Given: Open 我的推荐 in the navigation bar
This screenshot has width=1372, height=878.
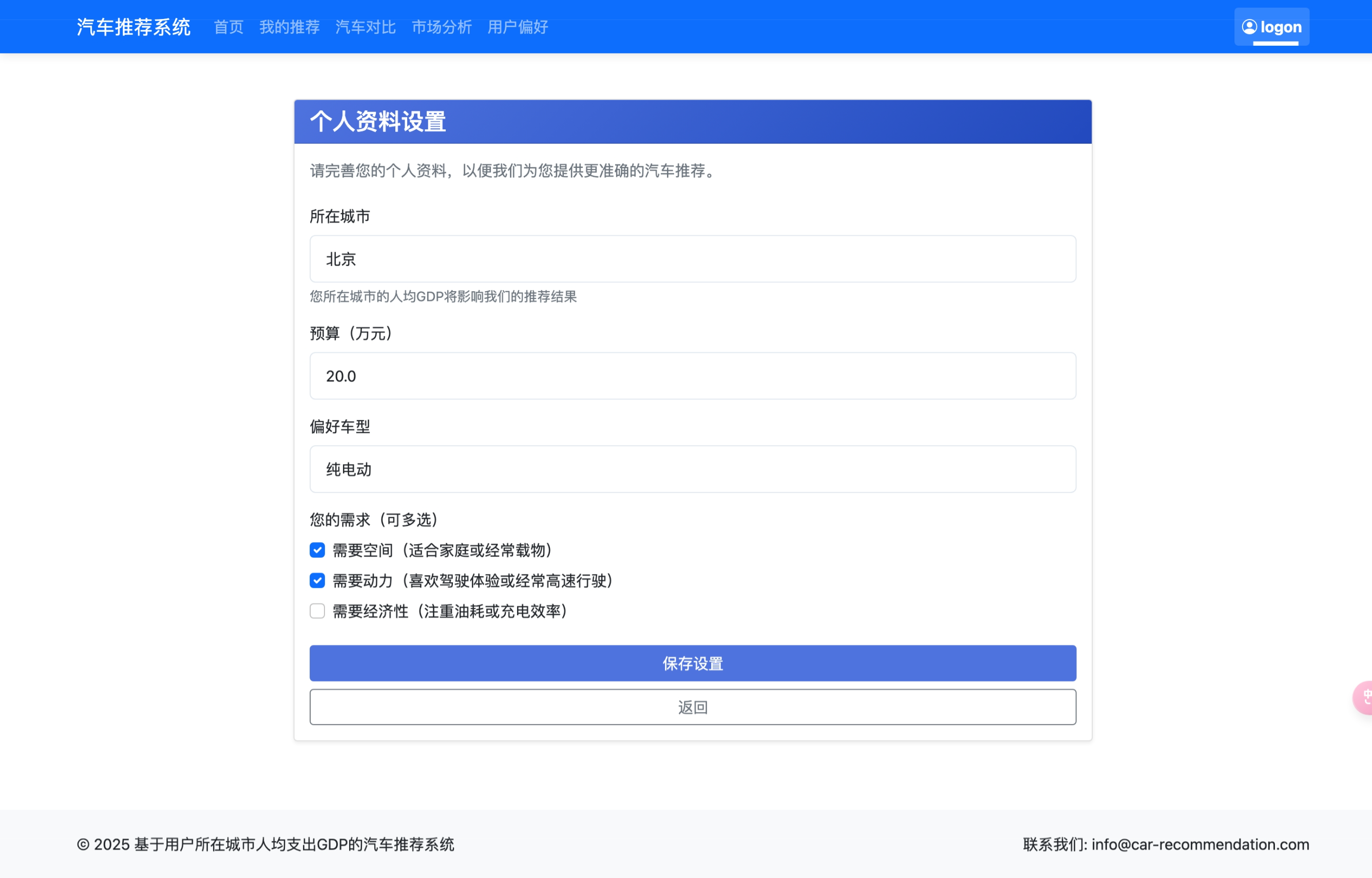Looking at the screenshot, I should click(x=290, y=27).
